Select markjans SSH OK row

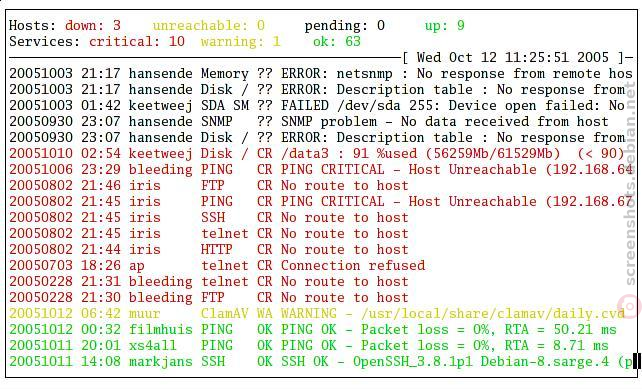(321, 362)
